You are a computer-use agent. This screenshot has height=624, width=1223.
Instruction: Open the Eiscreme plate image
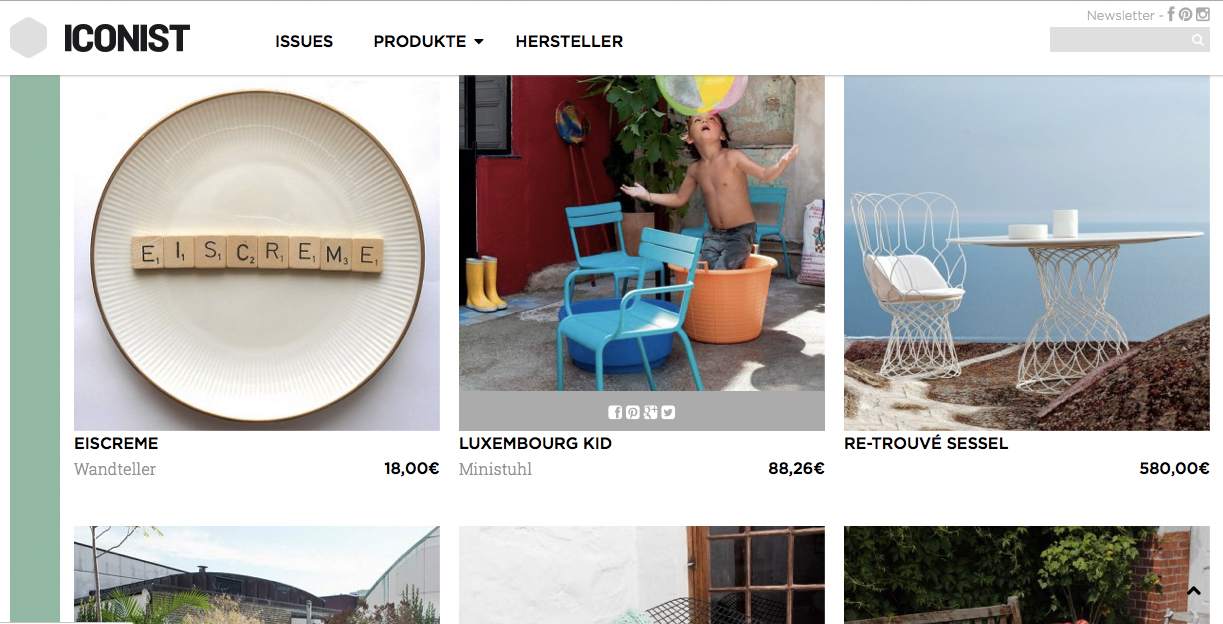point(257,253)
